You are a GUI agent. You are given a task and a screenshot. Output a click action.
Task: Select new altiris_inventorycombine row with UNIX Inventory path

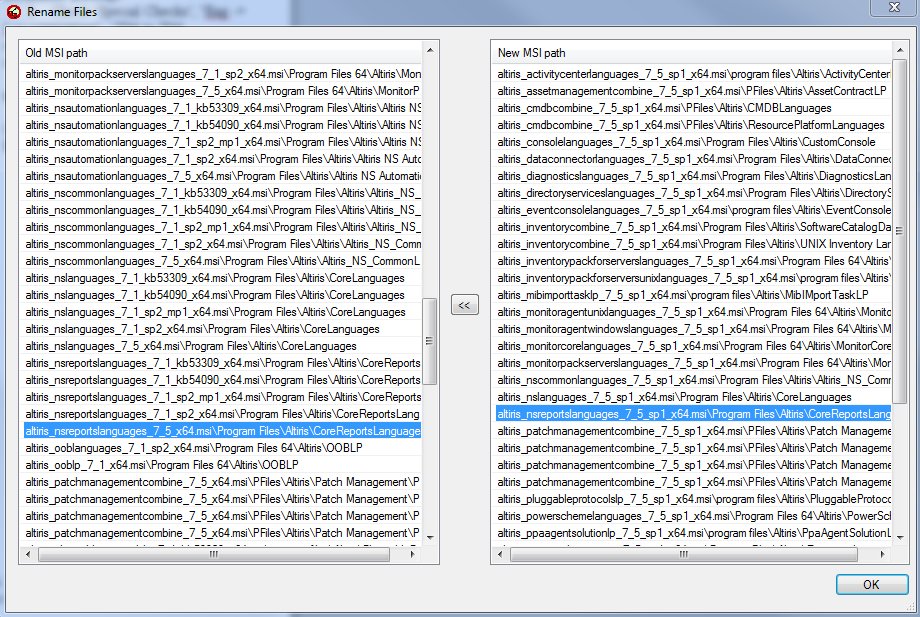tap(694, 244)
